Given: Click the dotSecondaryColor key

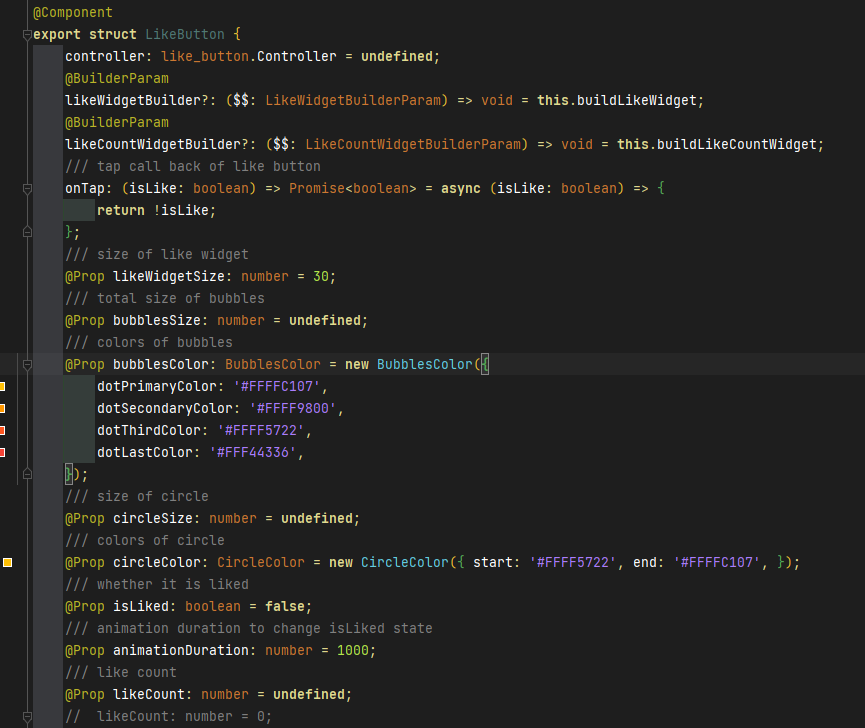Looking at the screenshot, I should click(164, 409).
